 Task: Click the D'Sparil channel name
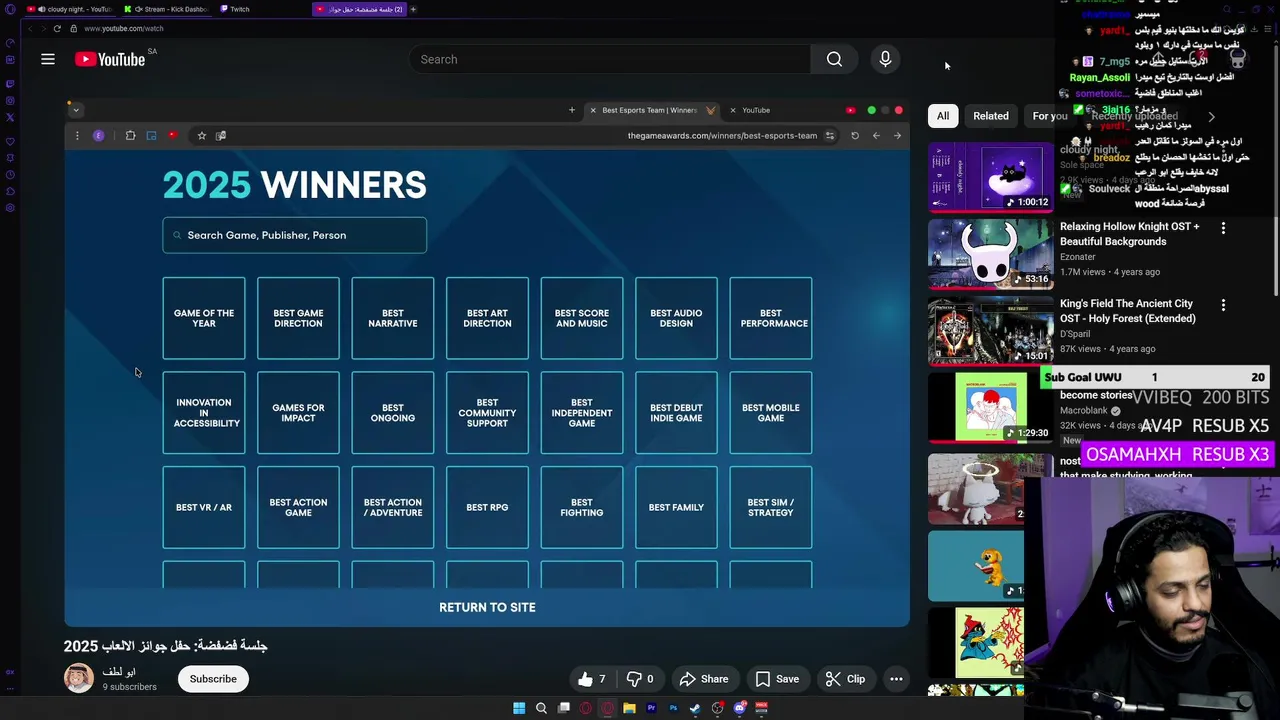[x=1075, y=334]
